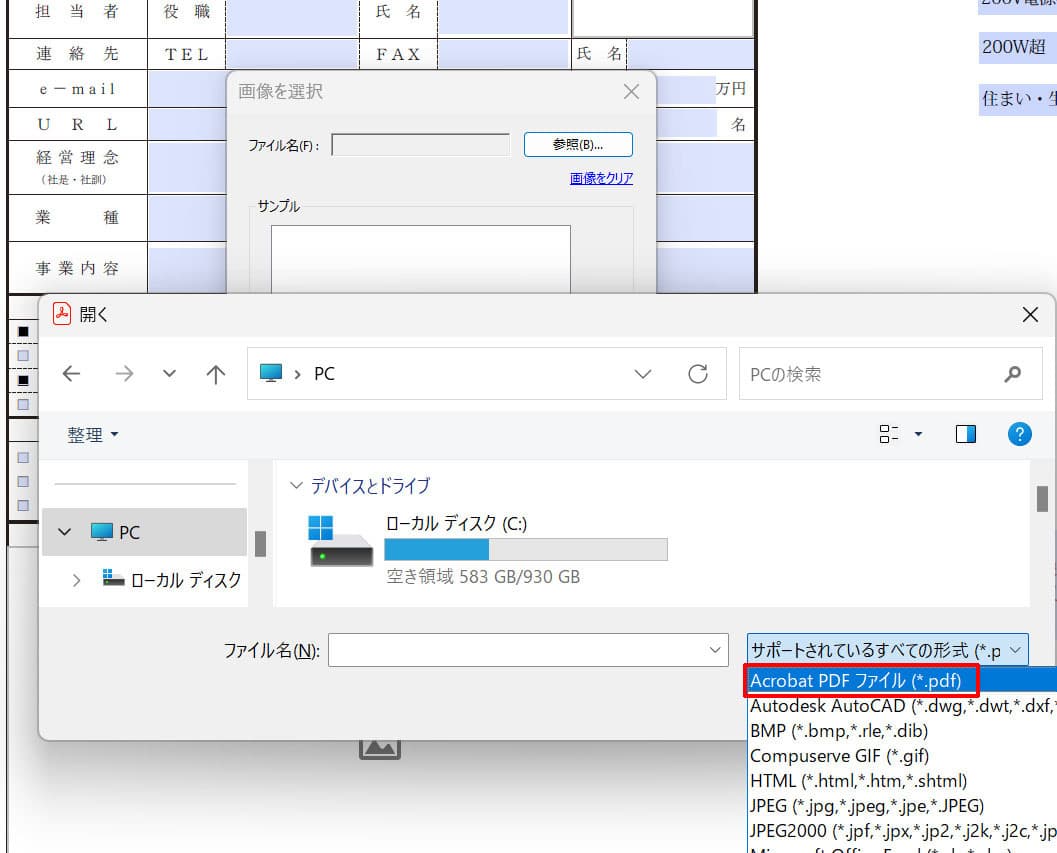Choose JPEG (*.jpg) from file type list
This screenshot has height=853, width=1057.
(867, 806)
